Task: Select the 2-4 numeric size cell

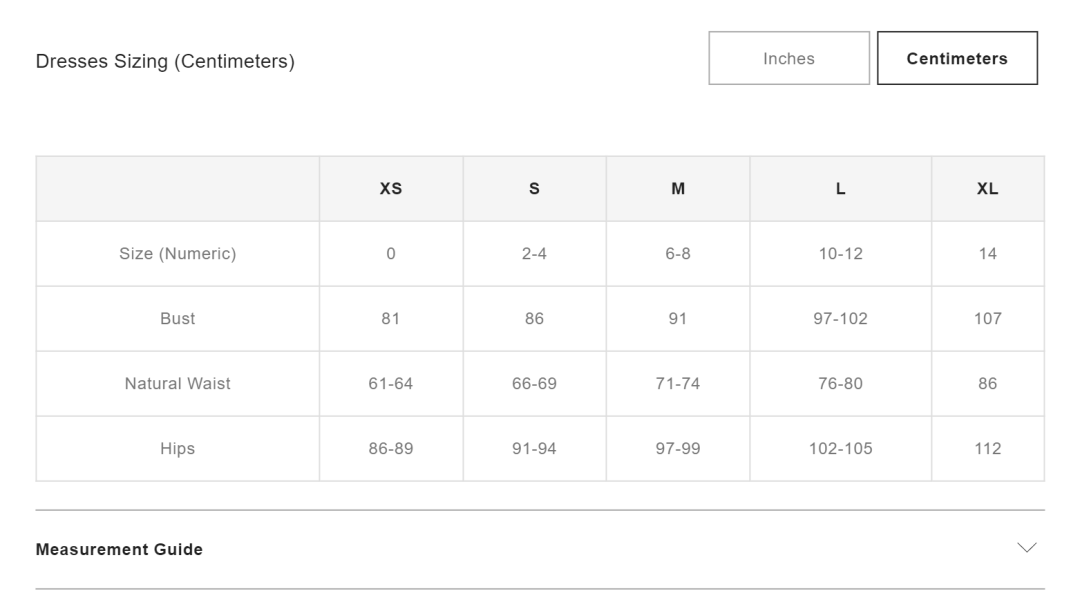Action: (x=534, y=254)
